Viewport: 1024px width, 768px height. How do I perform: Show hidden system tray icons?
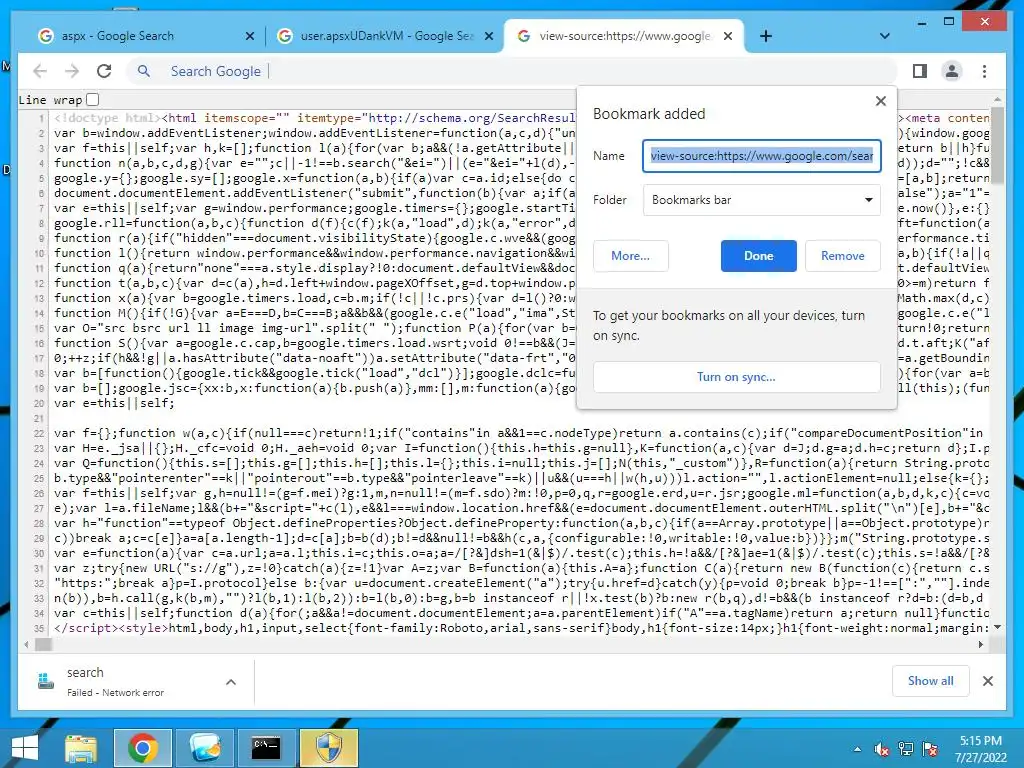(x=857, y=749)
